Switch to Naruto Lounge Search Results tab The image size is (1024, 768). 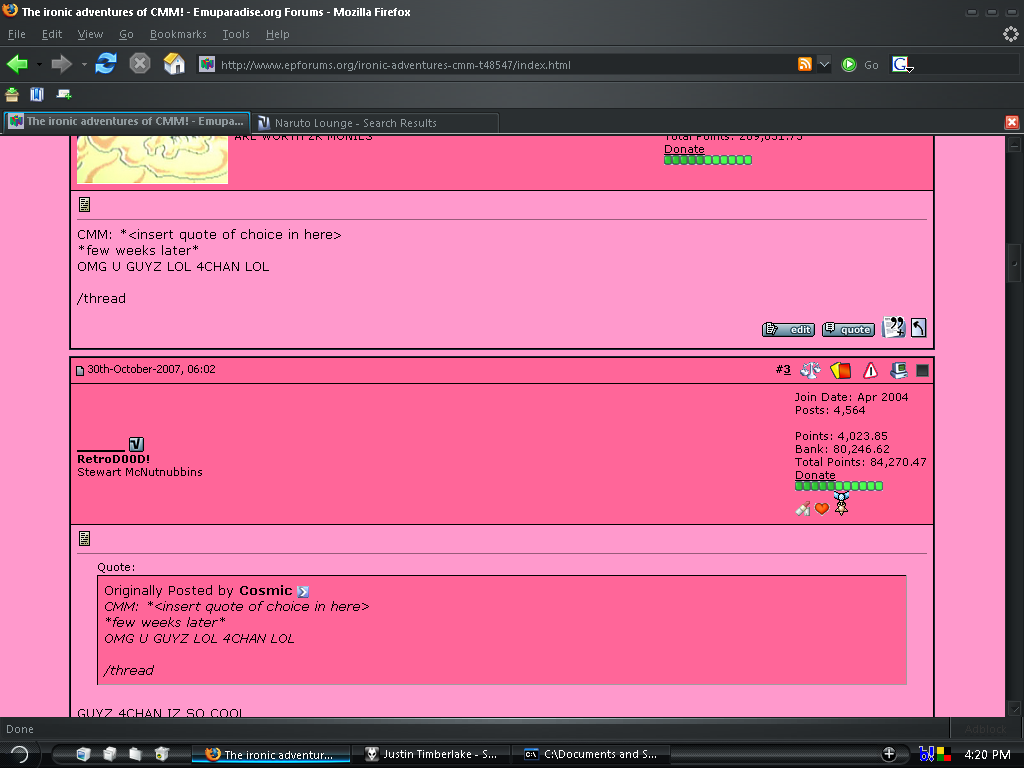tap(375, 123)
